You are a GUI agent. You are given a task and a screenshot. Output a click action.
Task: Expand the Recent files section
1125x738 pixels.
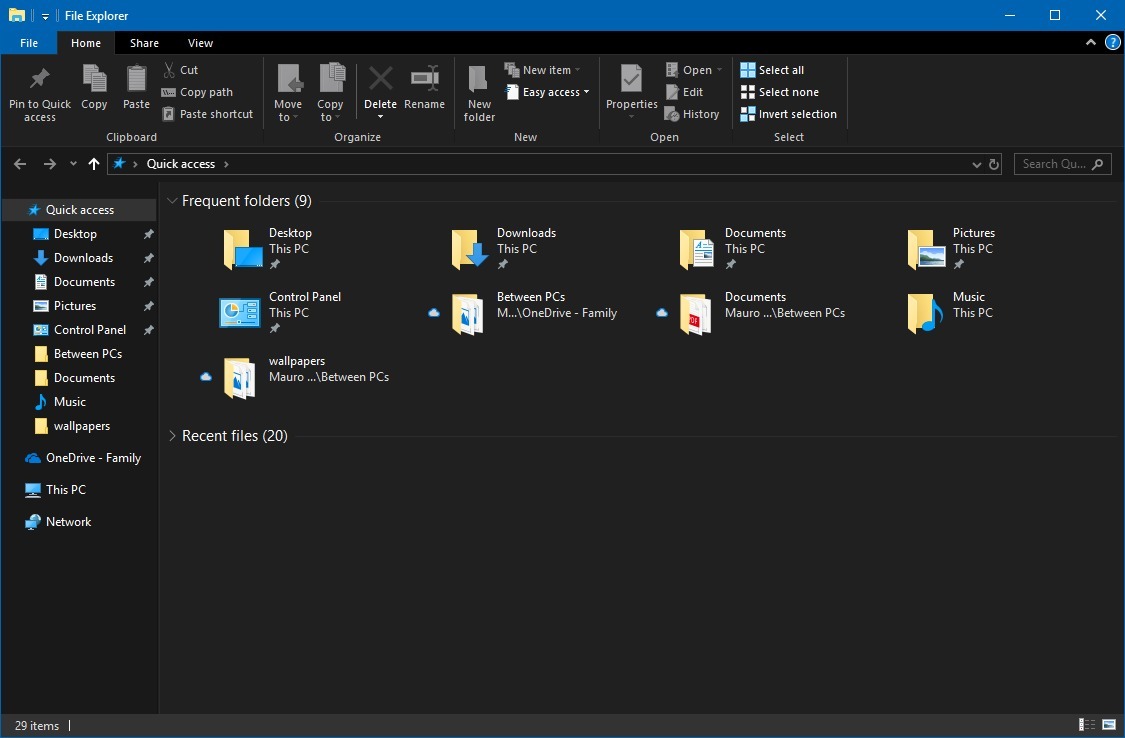tap(172, 436)
